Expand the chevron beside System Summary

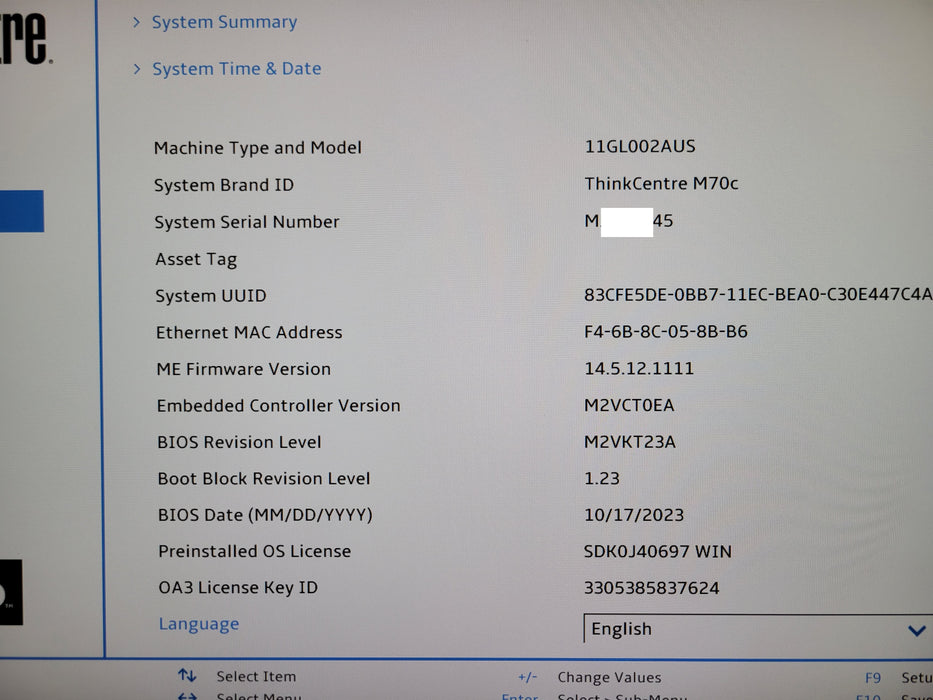(x=137, y=22)
